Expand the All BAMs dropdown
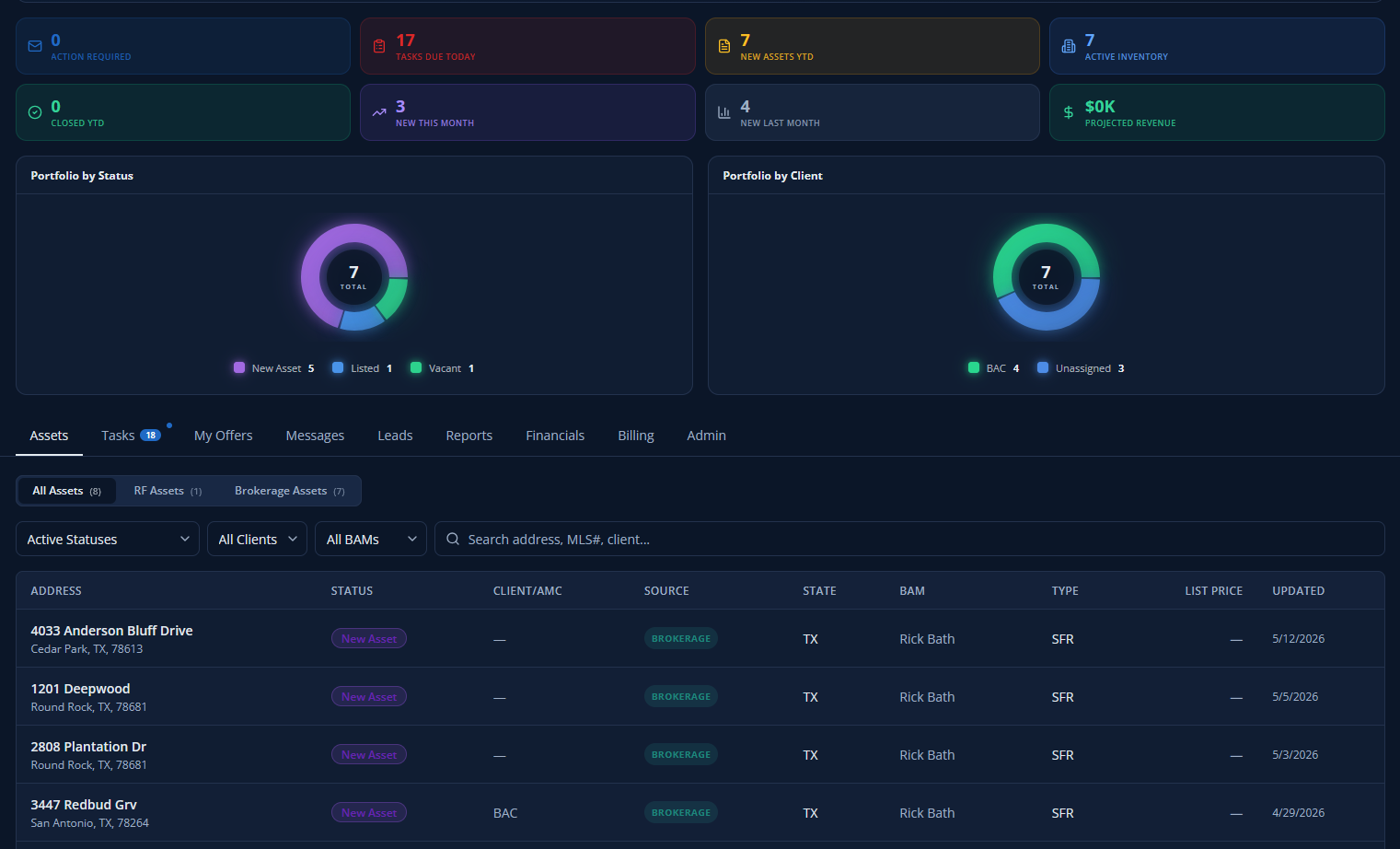 click(371, 540)
